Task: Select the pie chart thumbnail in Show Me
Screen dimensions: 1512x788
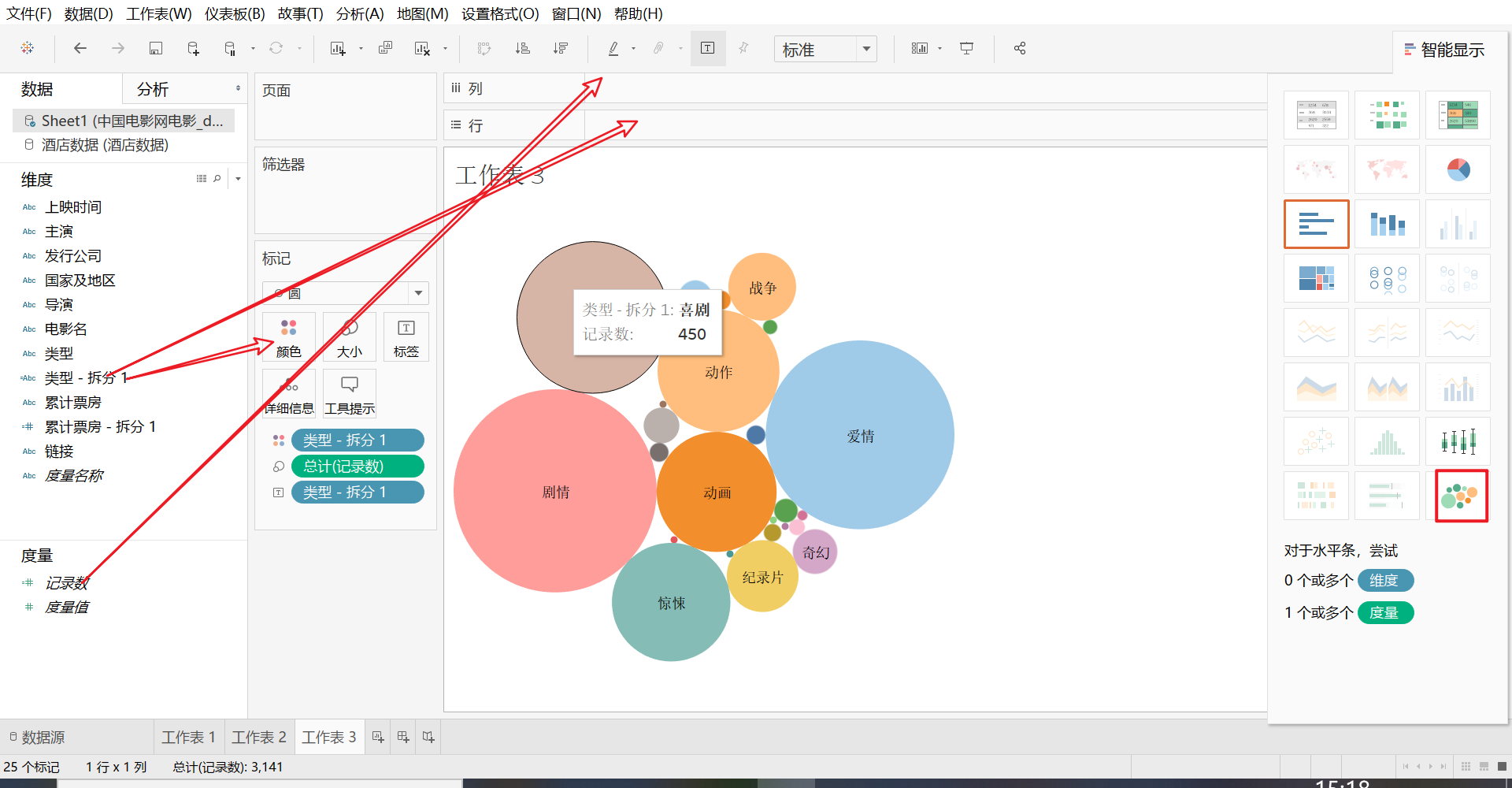Action: coord(1458,169)
